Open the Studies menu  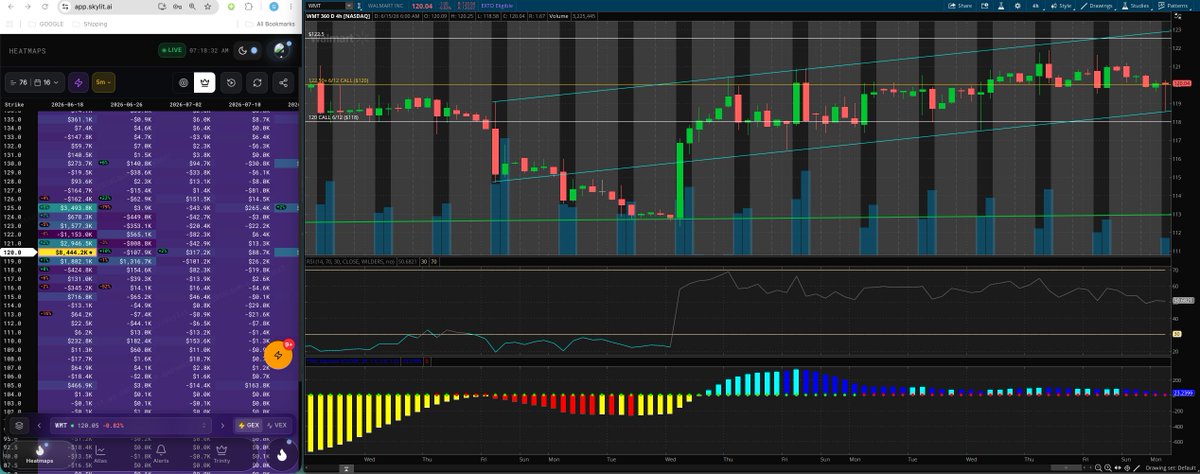coord(1135,6)
